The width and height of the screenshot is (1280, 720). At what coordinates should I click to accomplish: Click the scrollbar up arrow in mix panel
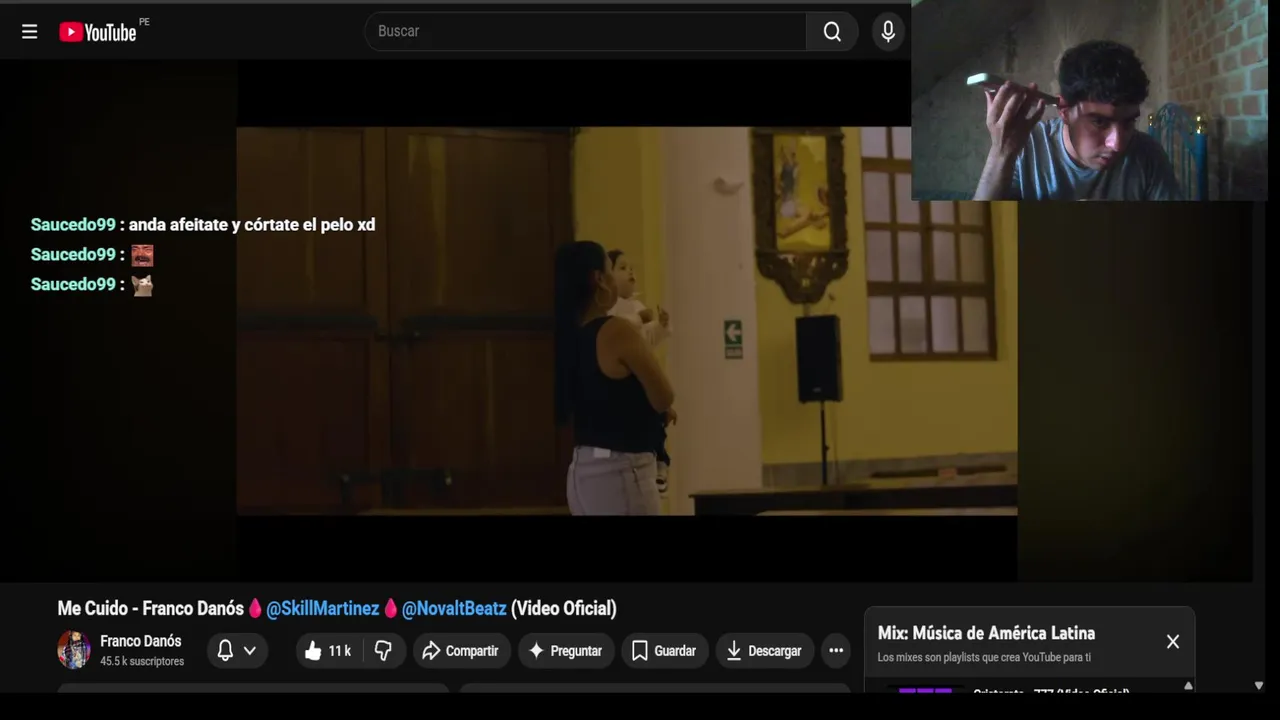(x=1188, y=686)
